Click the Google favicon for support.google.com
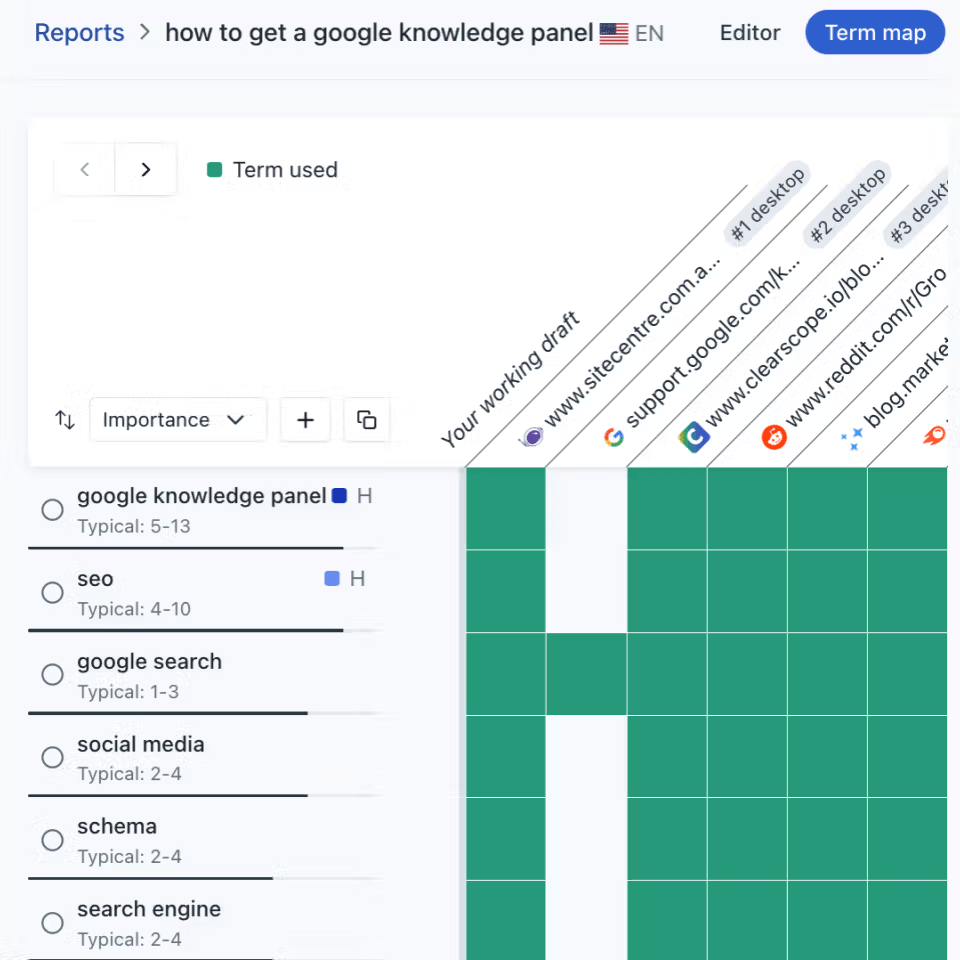960x960 pixels. tap(614, 437)
